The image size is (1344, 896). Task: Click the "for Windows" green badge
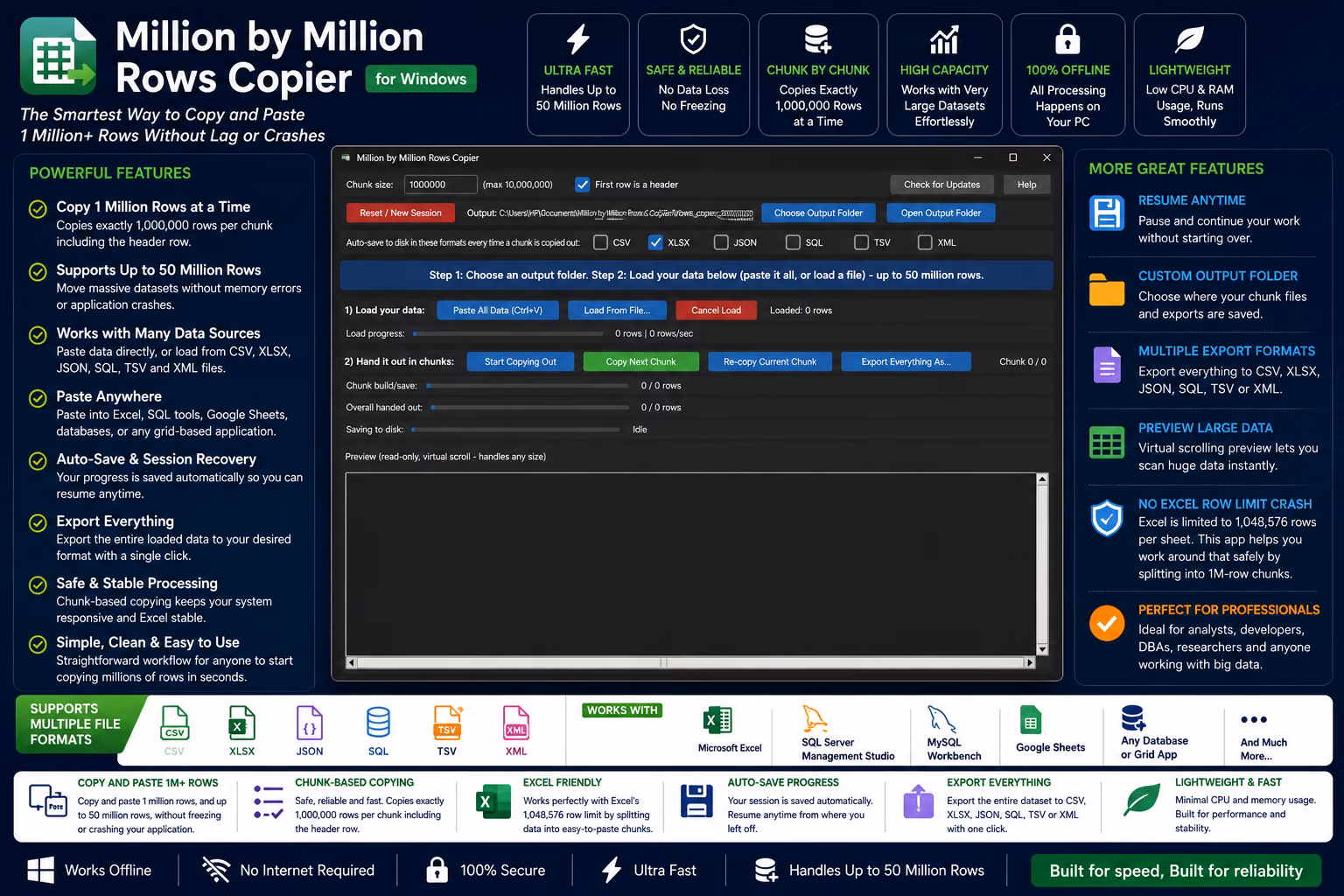(x=421, y=79)
